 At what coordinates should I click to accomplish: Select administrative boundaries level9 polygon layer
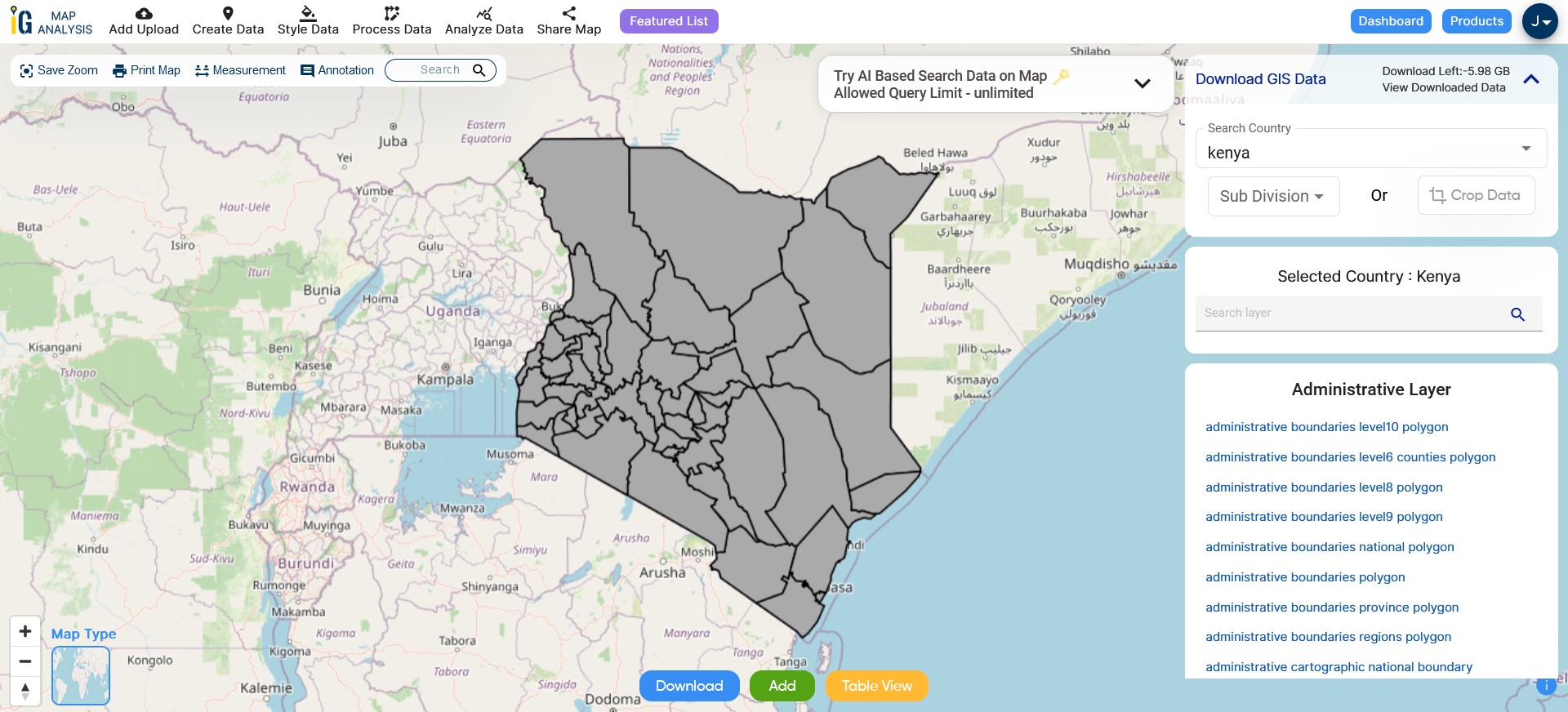(x=1324, y=517)
